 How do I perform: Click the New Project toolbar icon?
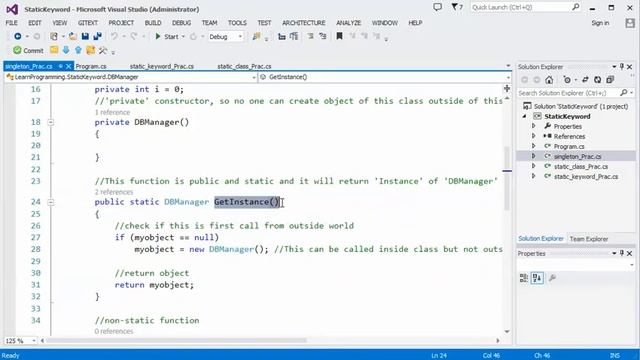53,36
